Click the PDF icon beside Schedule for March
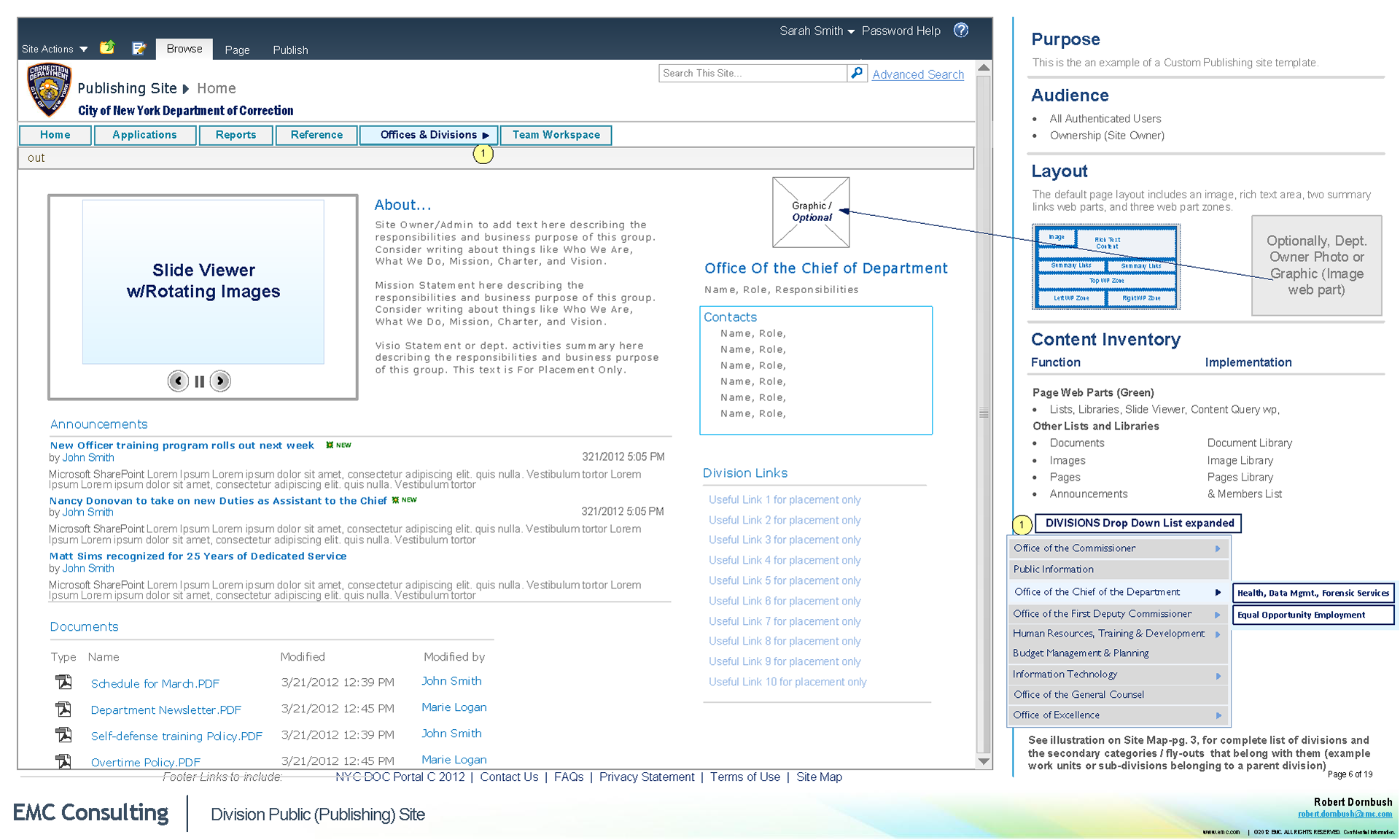The image size is (1400, 840). (x=64, y=682)
